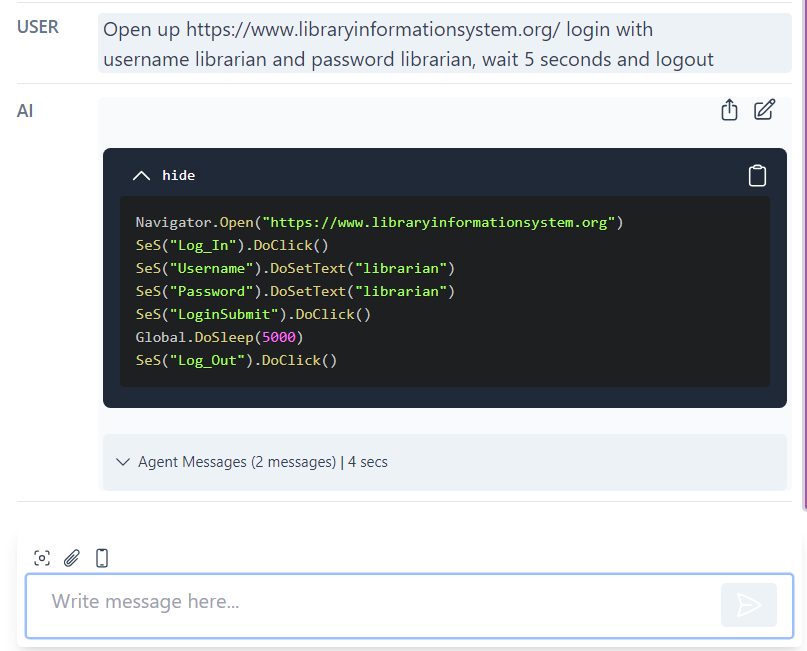Image resolution: width=807 pixels, height=651 pixels.
Task: Click the share icon above the code block
Action: (x=729, y=110)
